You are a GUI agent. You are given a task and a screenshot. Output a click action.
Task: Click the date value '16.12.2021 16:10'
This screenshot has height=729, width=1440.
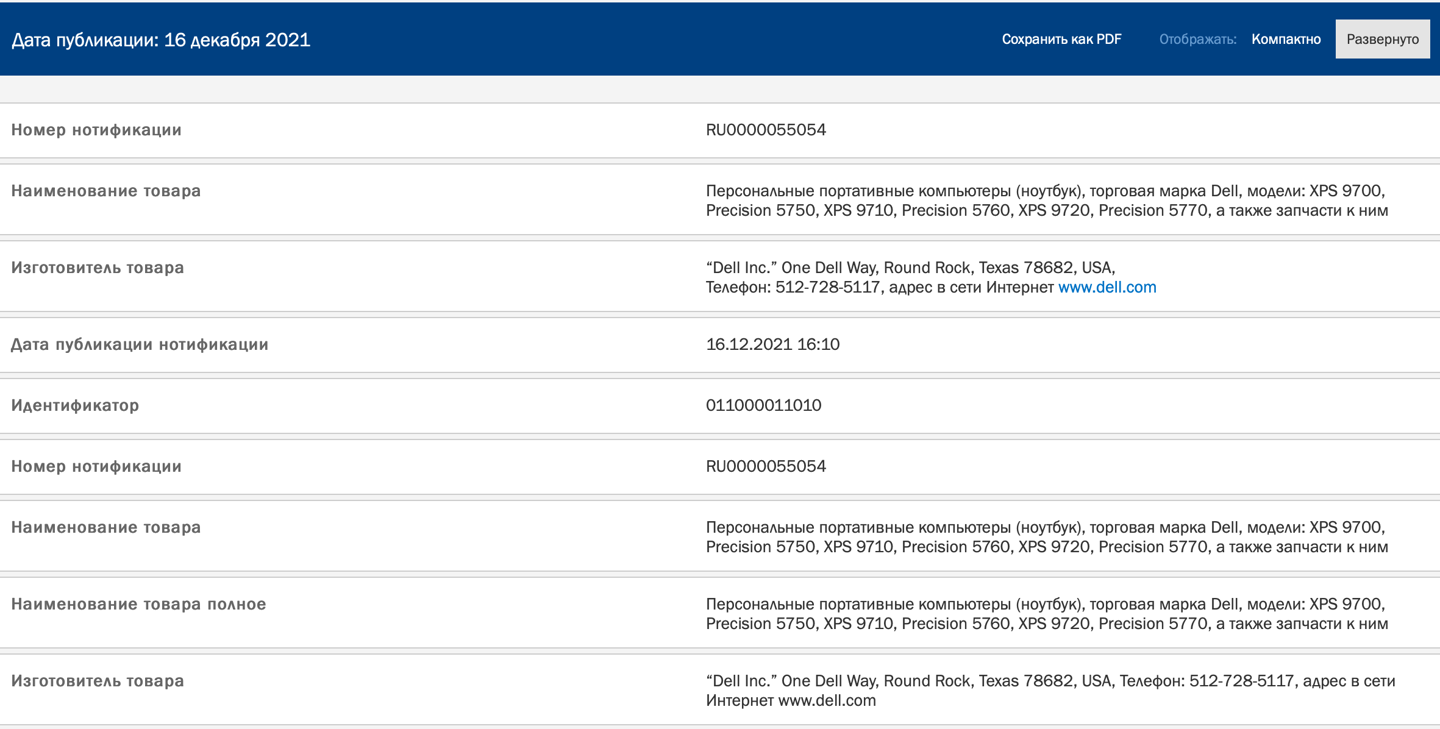point(773,344)
